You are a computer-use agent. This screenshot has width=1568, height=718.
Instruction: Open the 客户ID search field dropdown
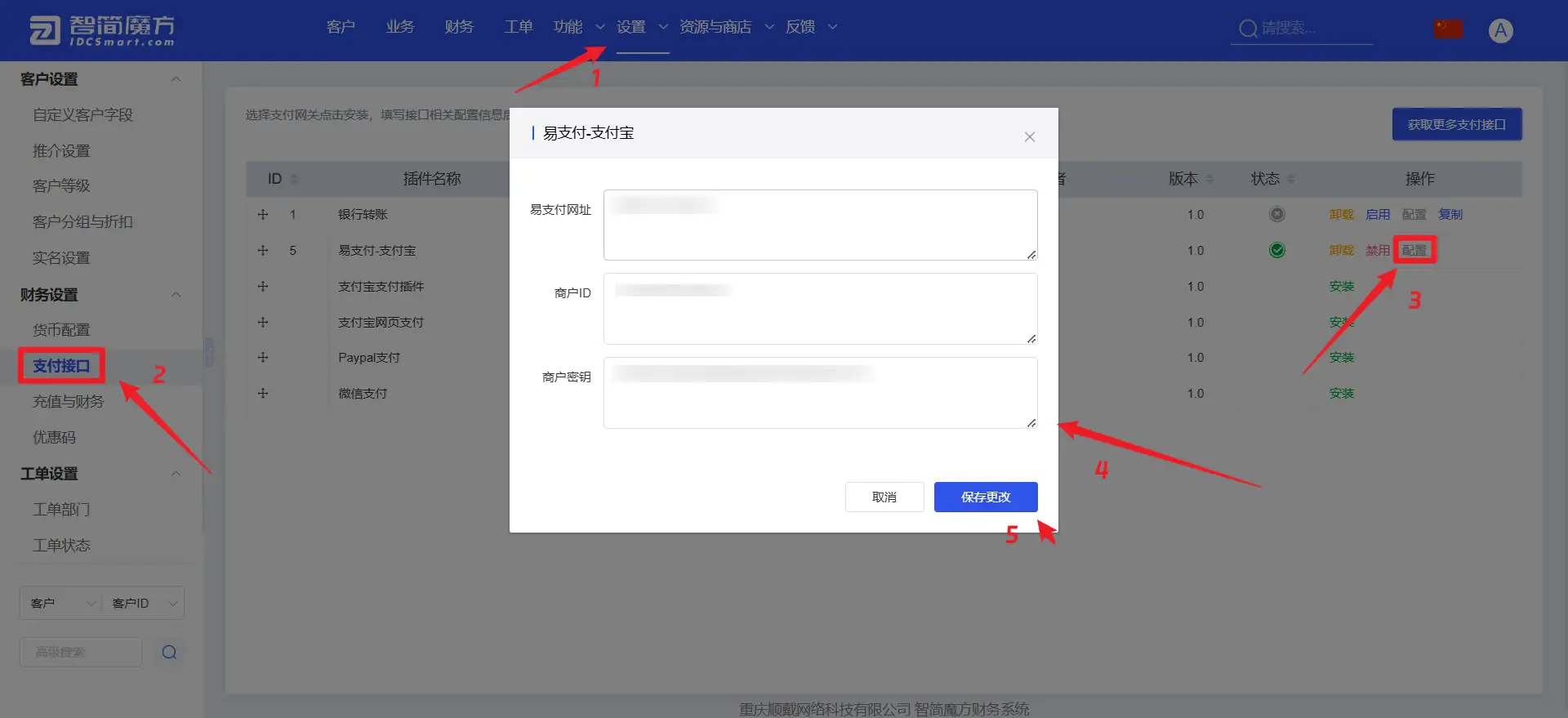(x=143, y=603)
